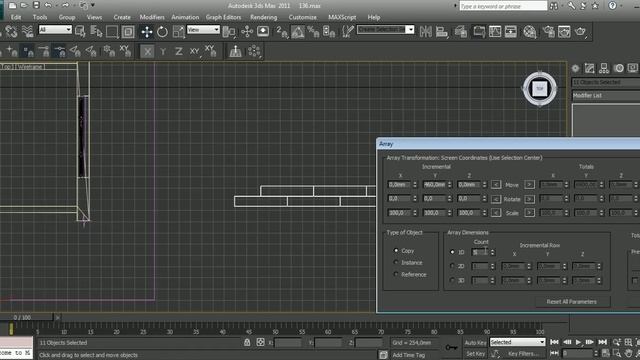Screen dimensions: 640x360
Task: Click the Use Pivot Point Center icon
Action: coord(229,31)
